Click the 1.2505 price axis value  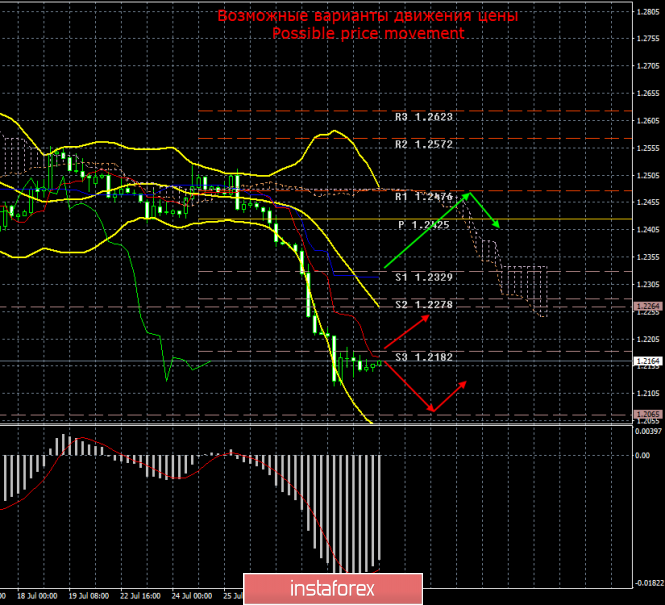pyautogui.click(x=648, y=176)
